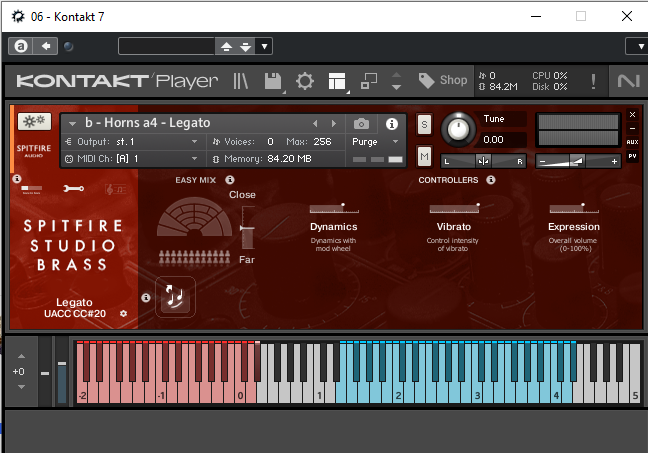Minimize the instrument header with minus button

(632, 129)
